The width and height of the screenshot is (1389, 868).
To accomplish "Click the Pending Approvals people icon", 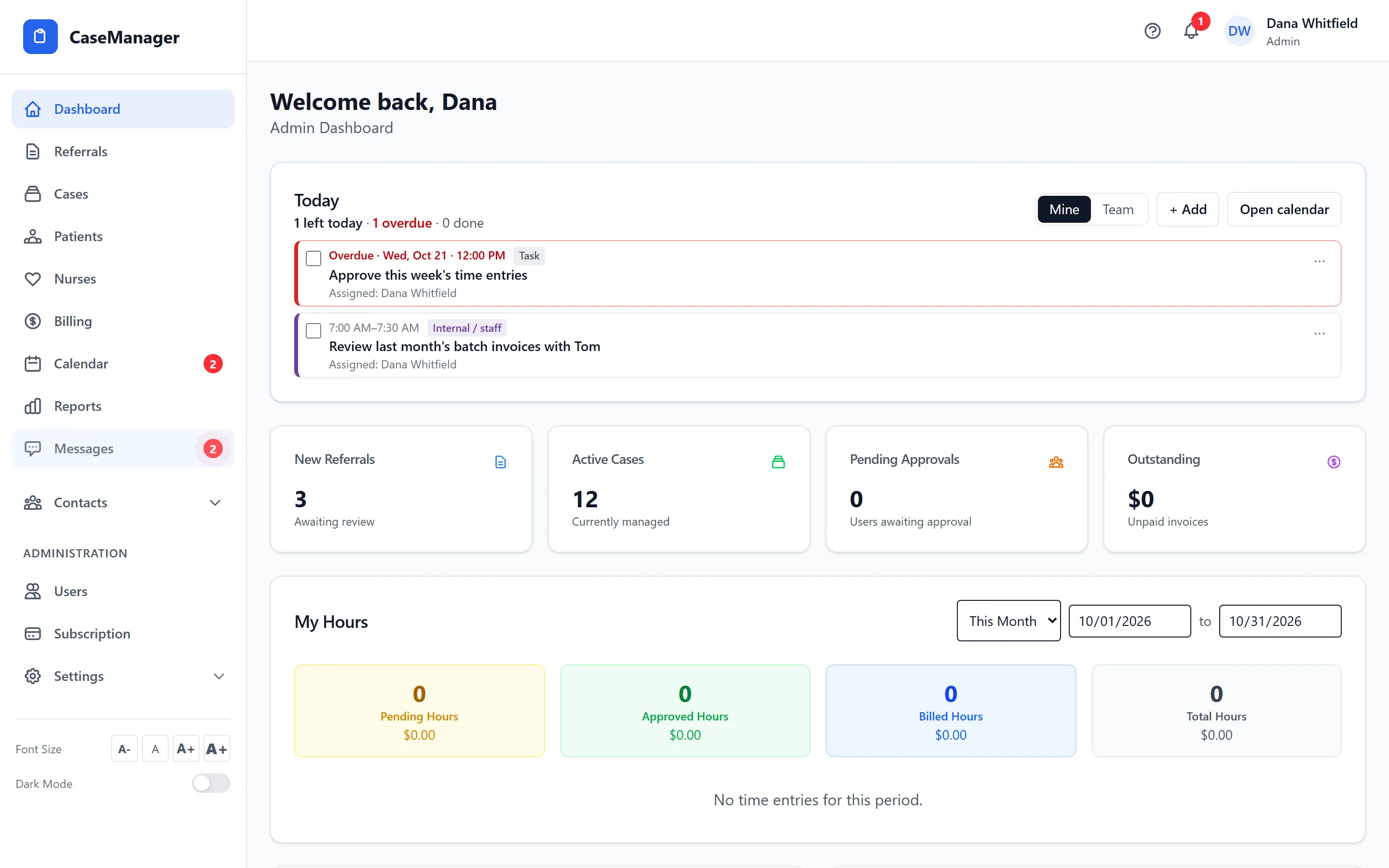I will coord(1056,462).
